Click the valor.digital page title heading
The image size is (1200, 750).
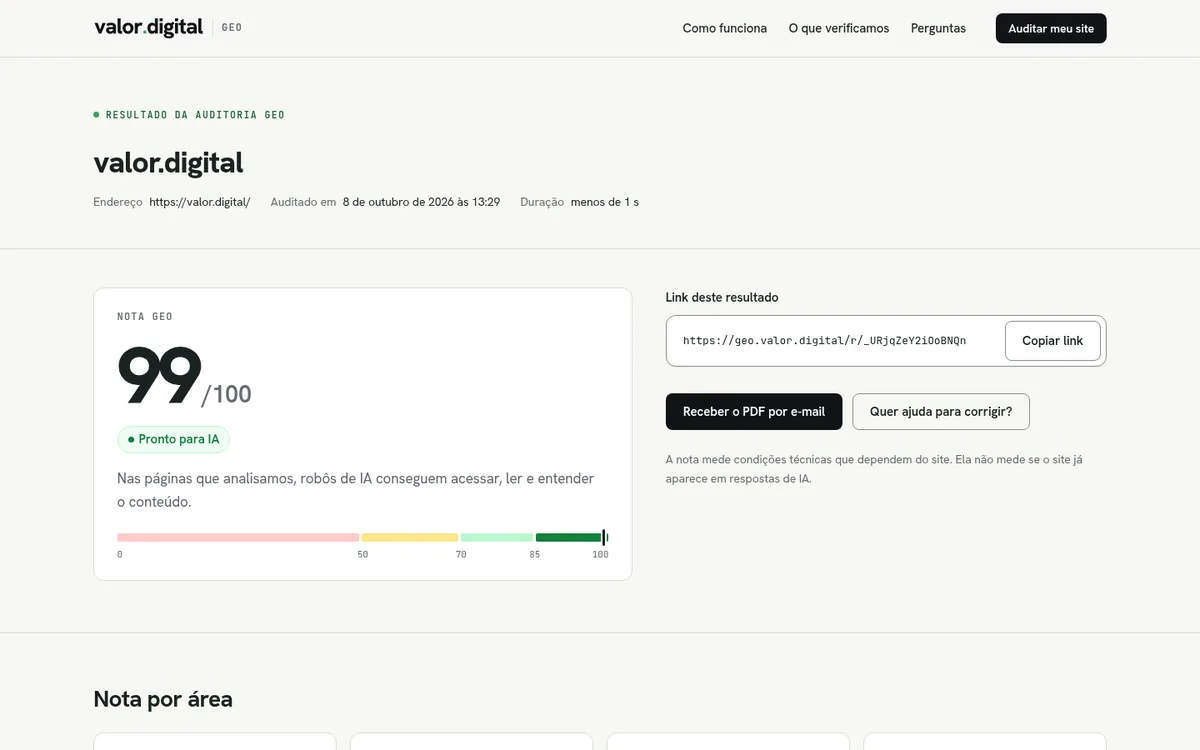click(168, 162)
